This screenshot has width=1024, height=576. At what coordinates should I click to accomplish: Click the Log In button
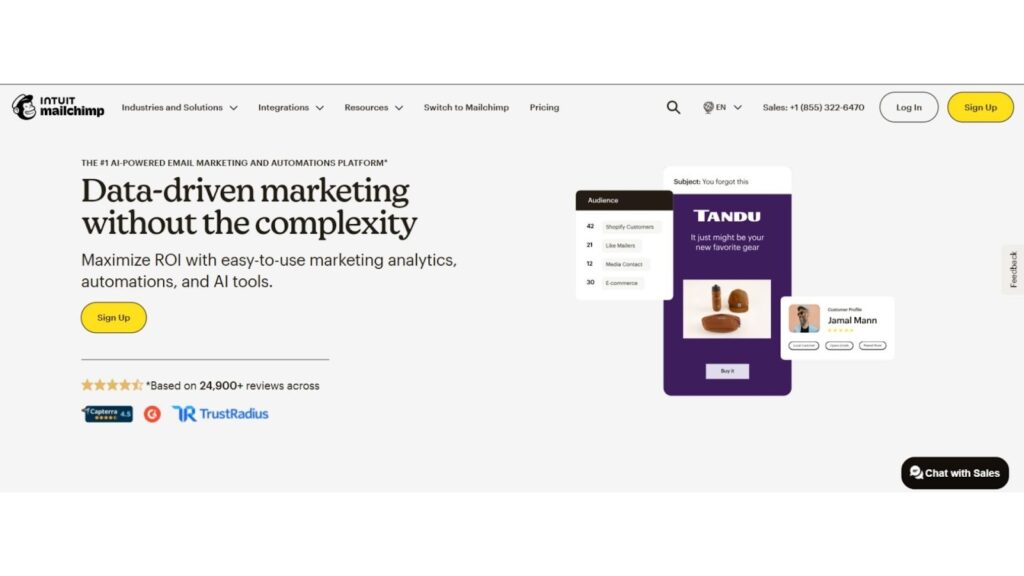(x=908, y=107)
